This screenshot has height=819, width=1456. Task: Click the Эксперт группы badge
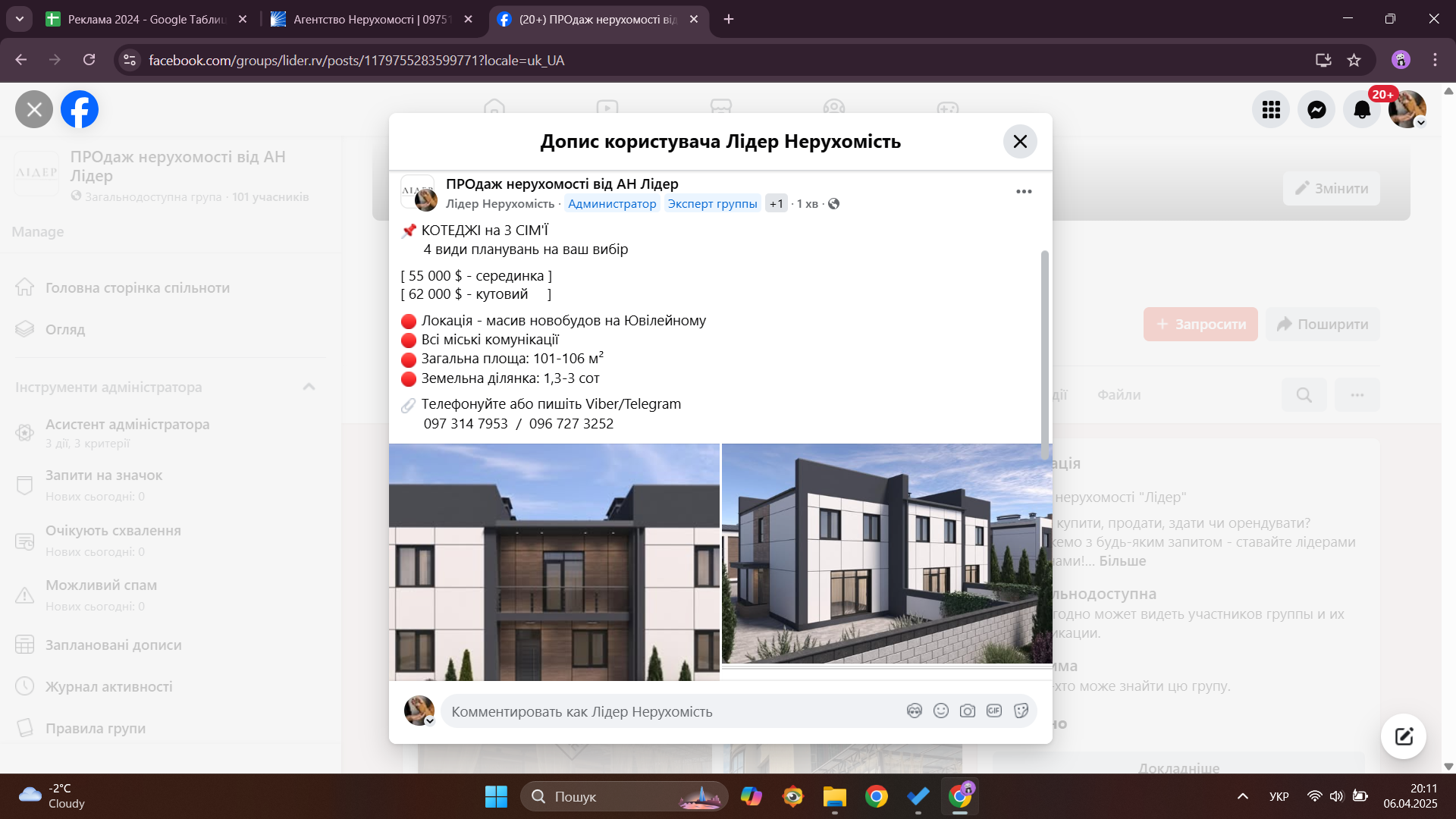712,204
